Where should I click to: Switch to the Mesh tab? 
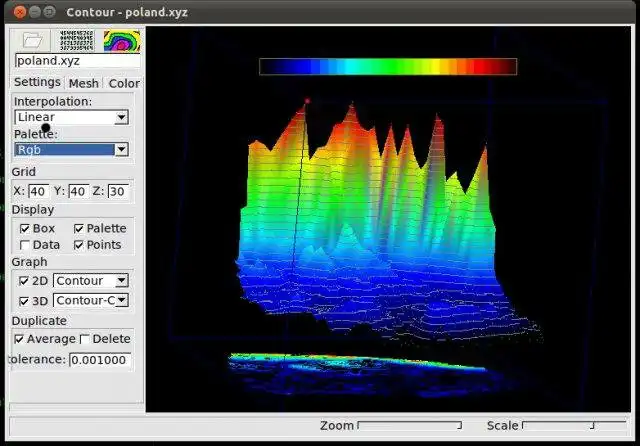point(84,83)
